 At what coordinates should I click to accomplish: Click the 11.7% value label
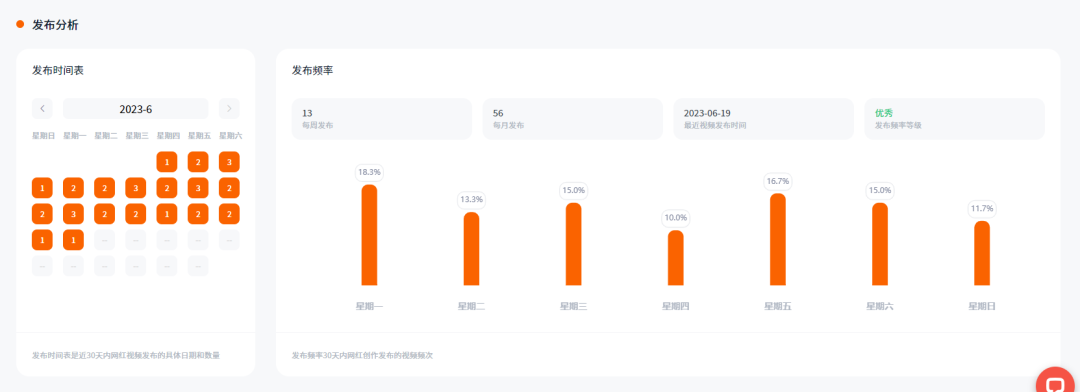coord(982,209)
